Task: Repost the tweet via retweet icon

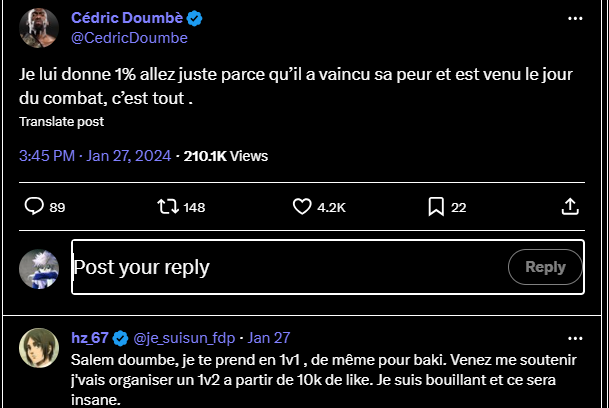Action: click(168, 207)
